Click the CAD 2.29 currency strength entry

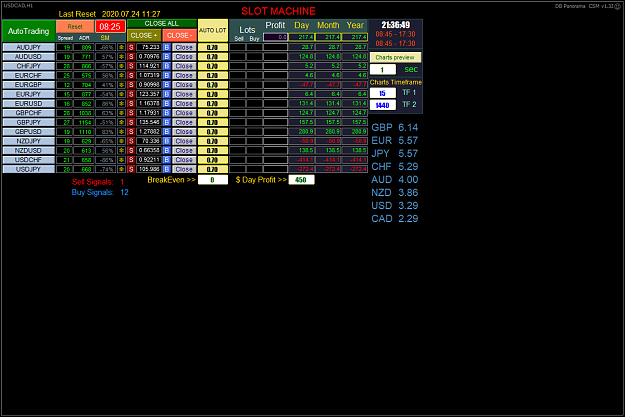click(395, 218)
